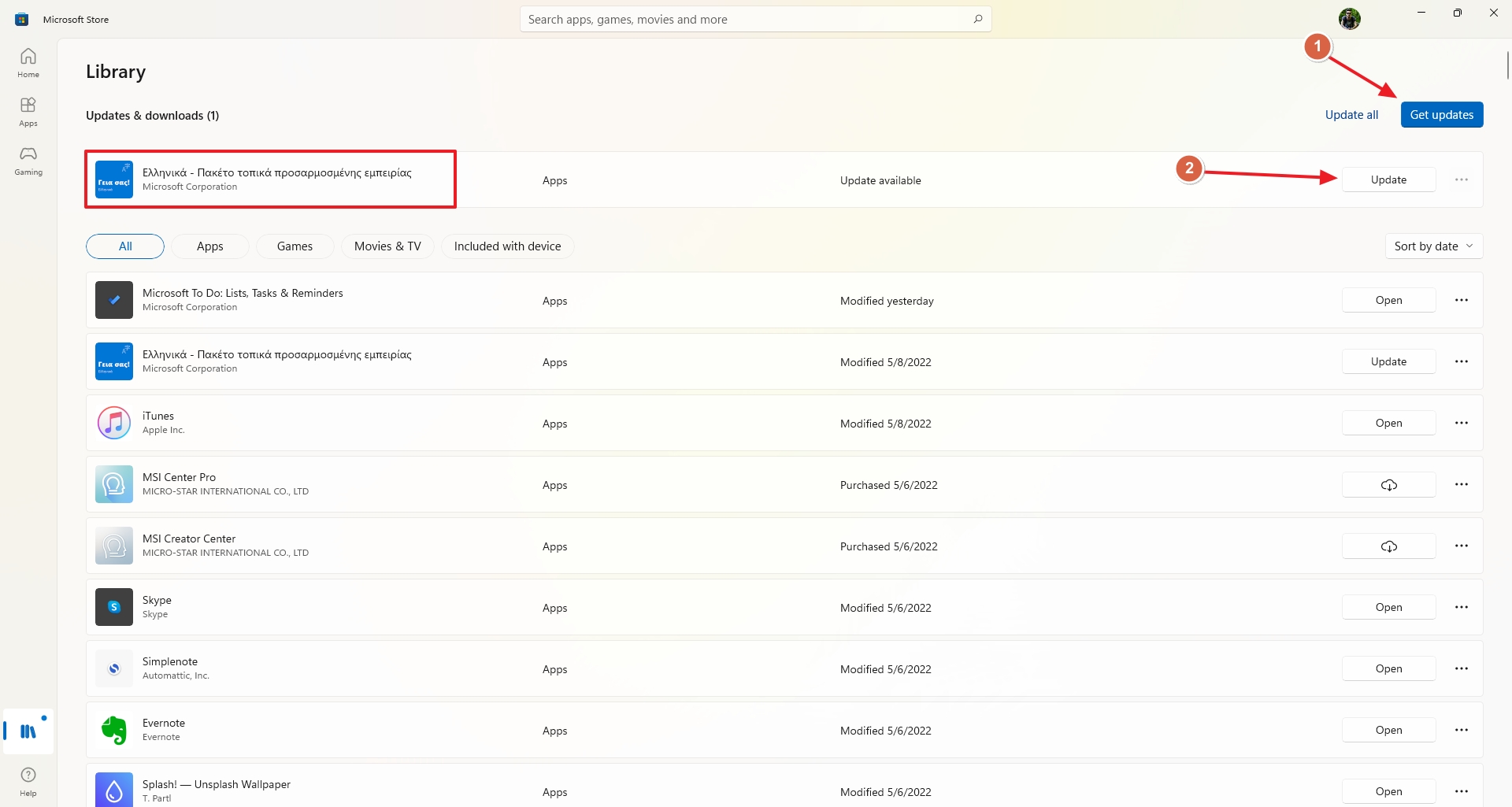Open the Help icon in sidebar

[x=28, y=781]
